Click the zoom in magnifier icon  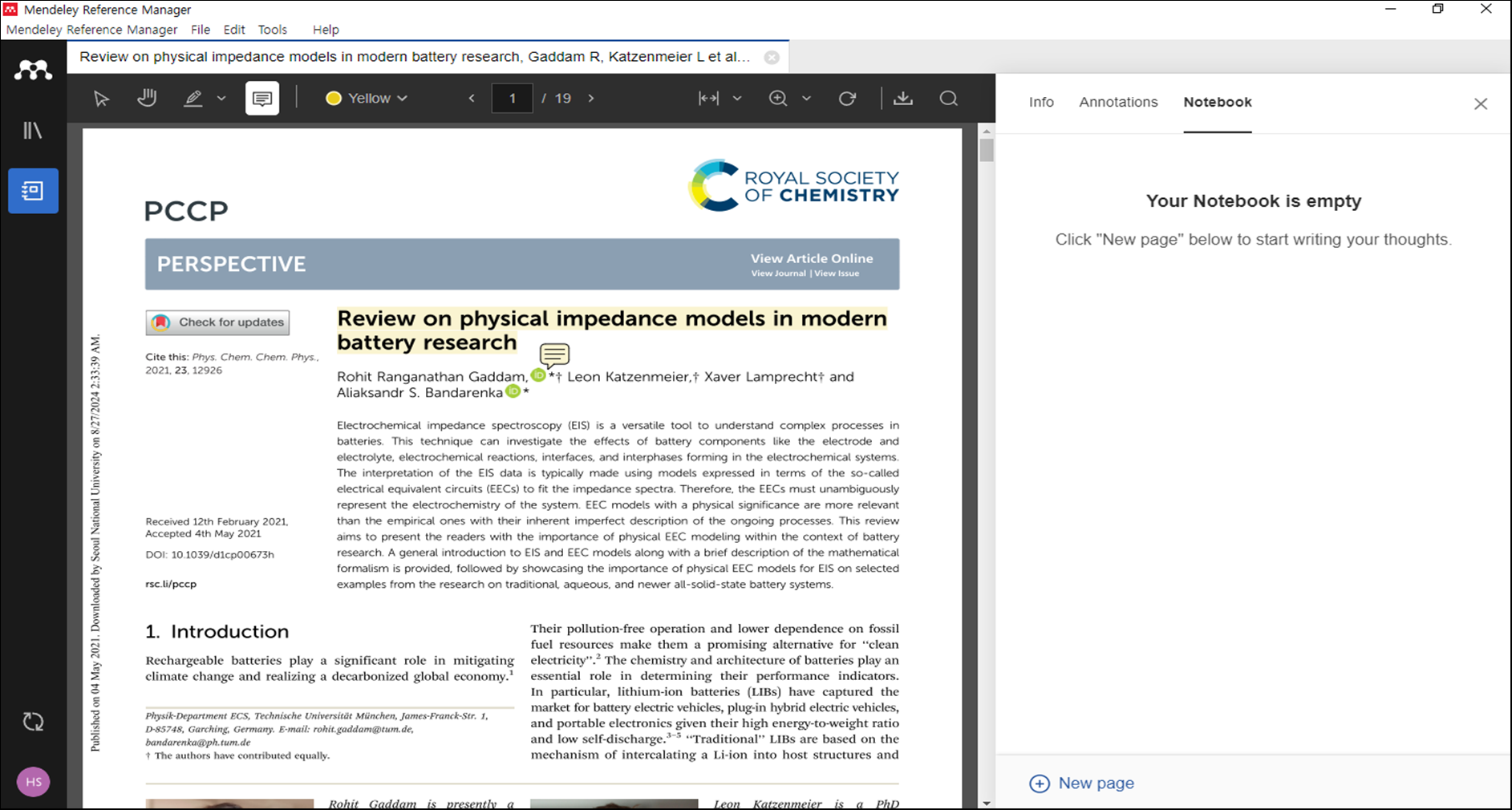click(x=778, y=98)
